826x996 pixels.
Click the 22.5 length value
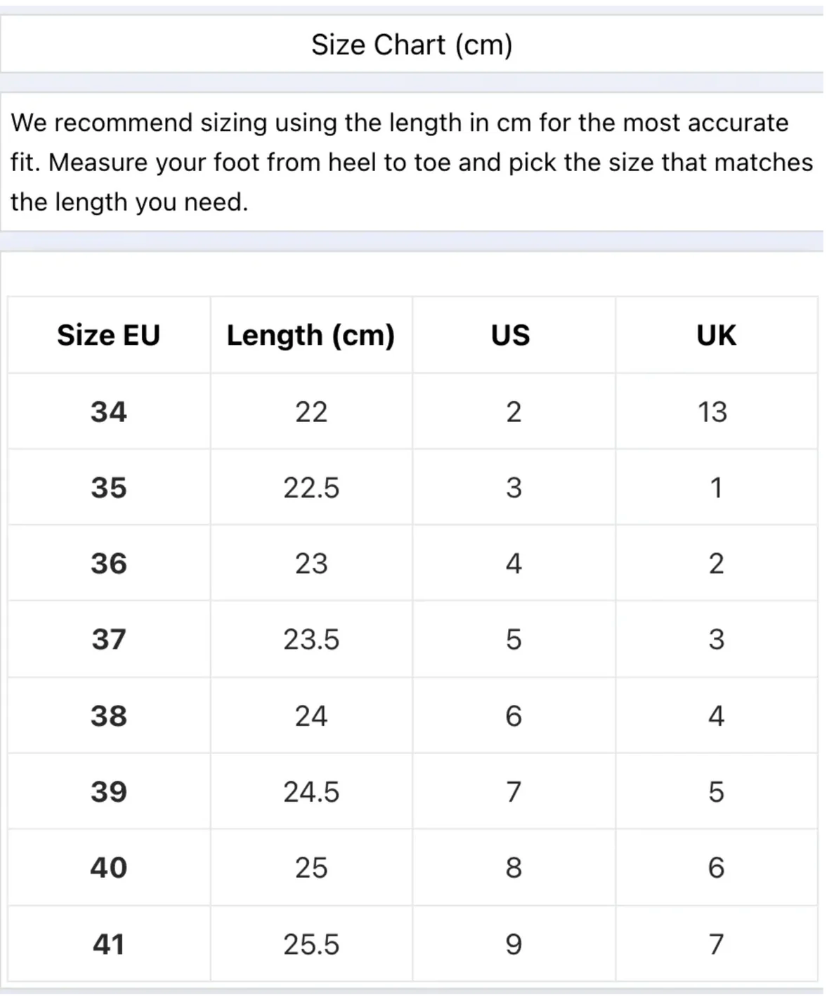point(311,487)
